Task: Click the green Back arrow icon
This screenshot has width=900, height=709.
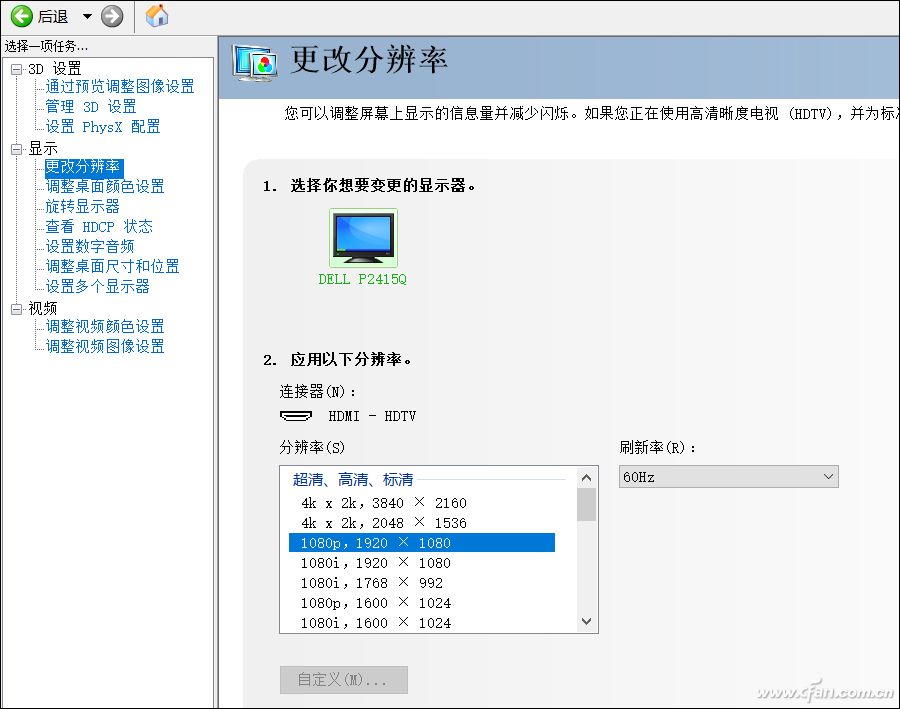Action: click(22, 16)
